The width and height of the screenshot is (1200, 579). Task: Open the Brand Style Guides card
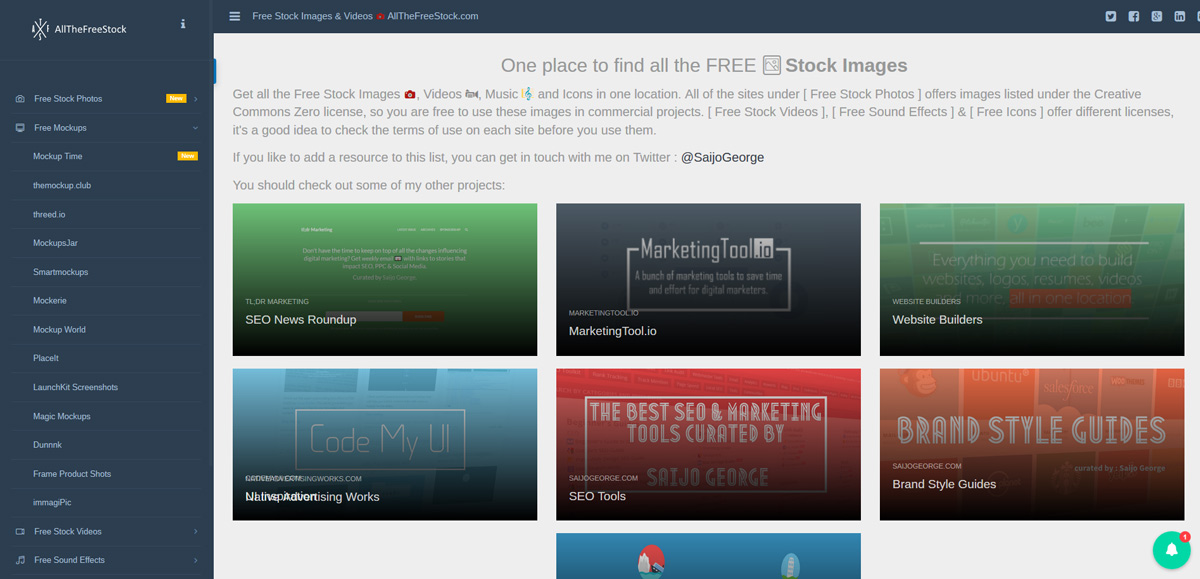(x=1032, y=445)
